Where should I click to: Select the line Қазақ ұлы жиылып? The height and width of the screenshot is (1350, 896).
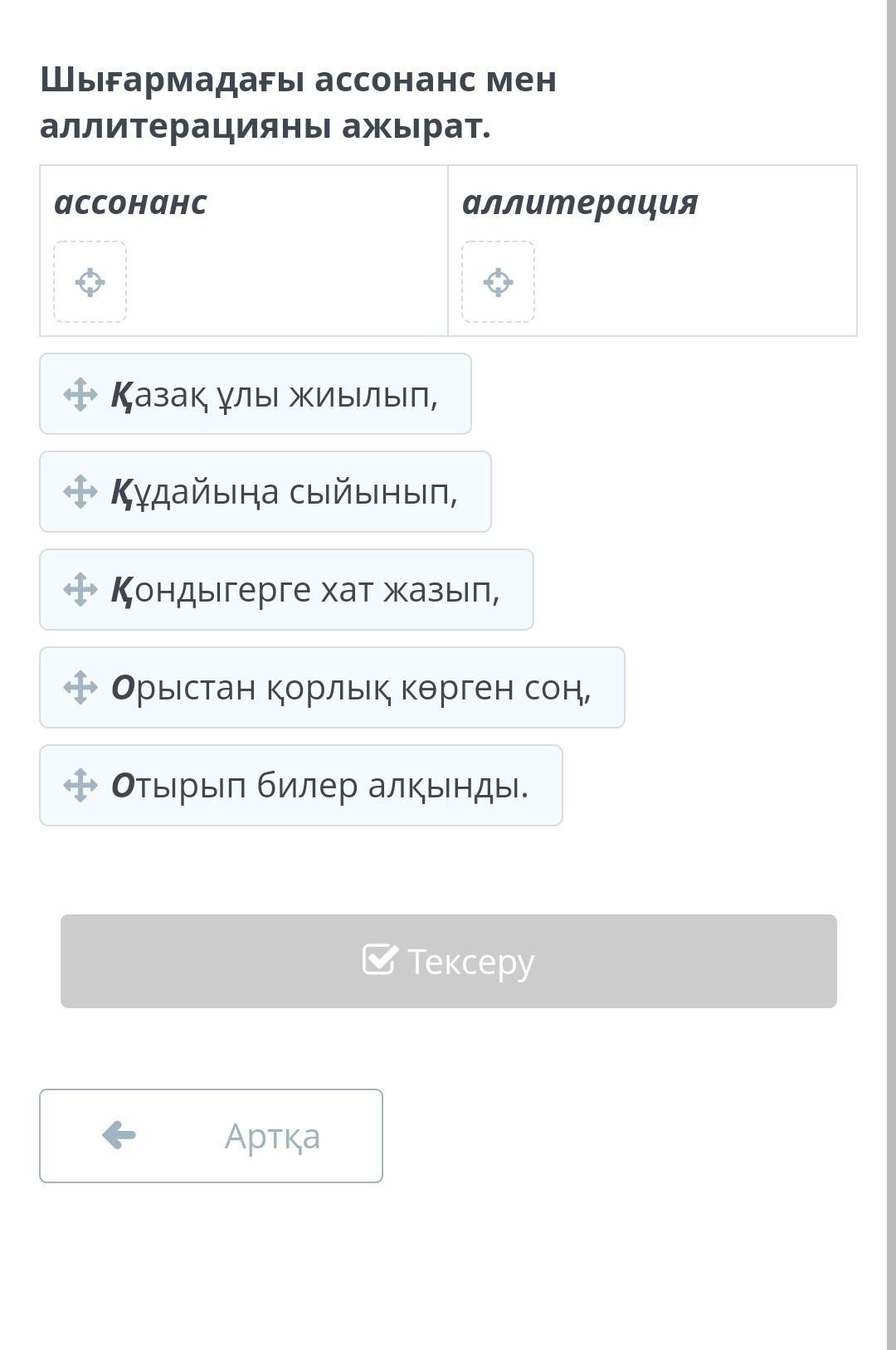pyautogui.click(x=256, y=394)
